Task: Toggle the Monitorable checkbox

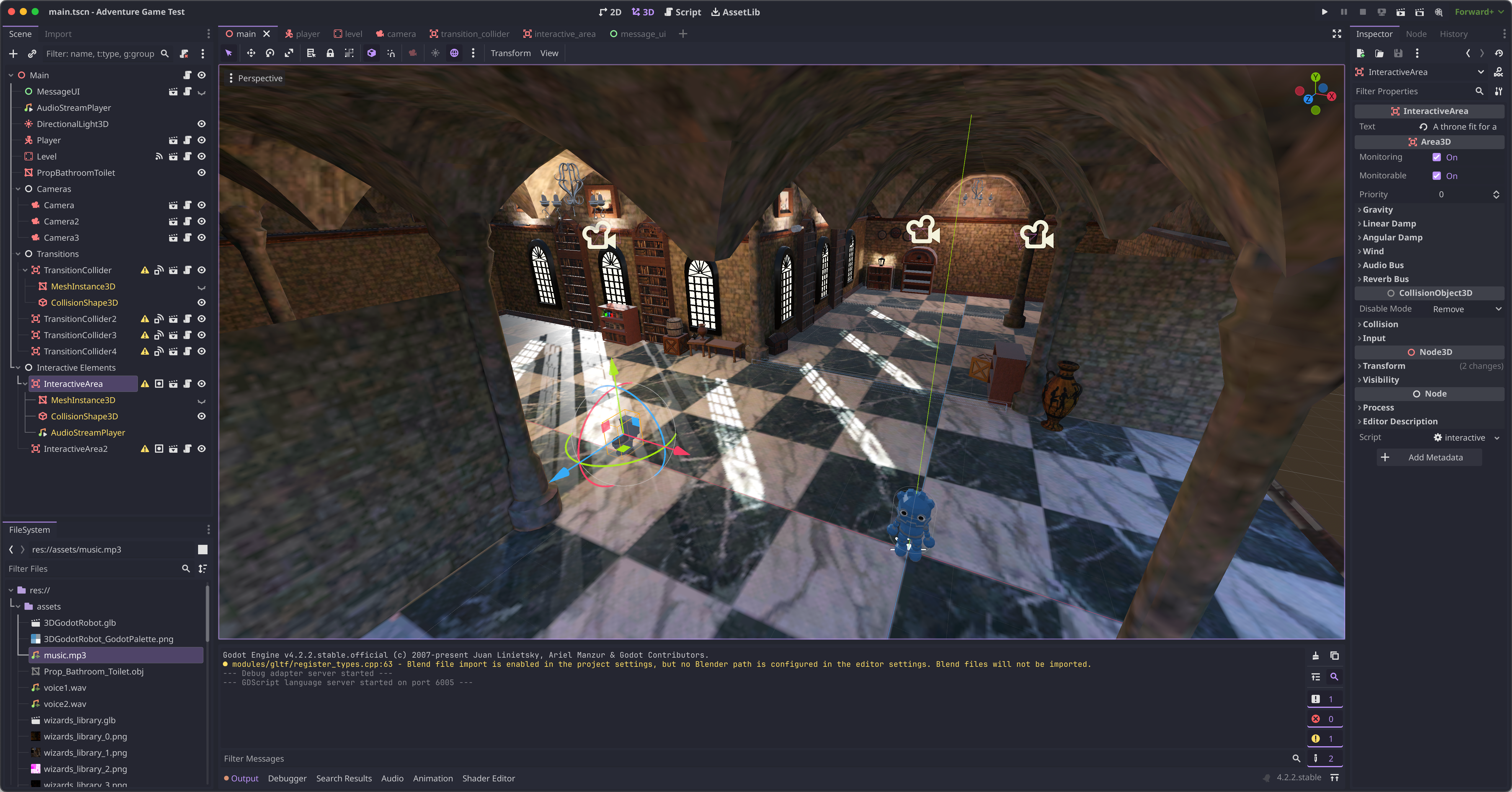Action: pyautogui.click(x=1436, y=175)
